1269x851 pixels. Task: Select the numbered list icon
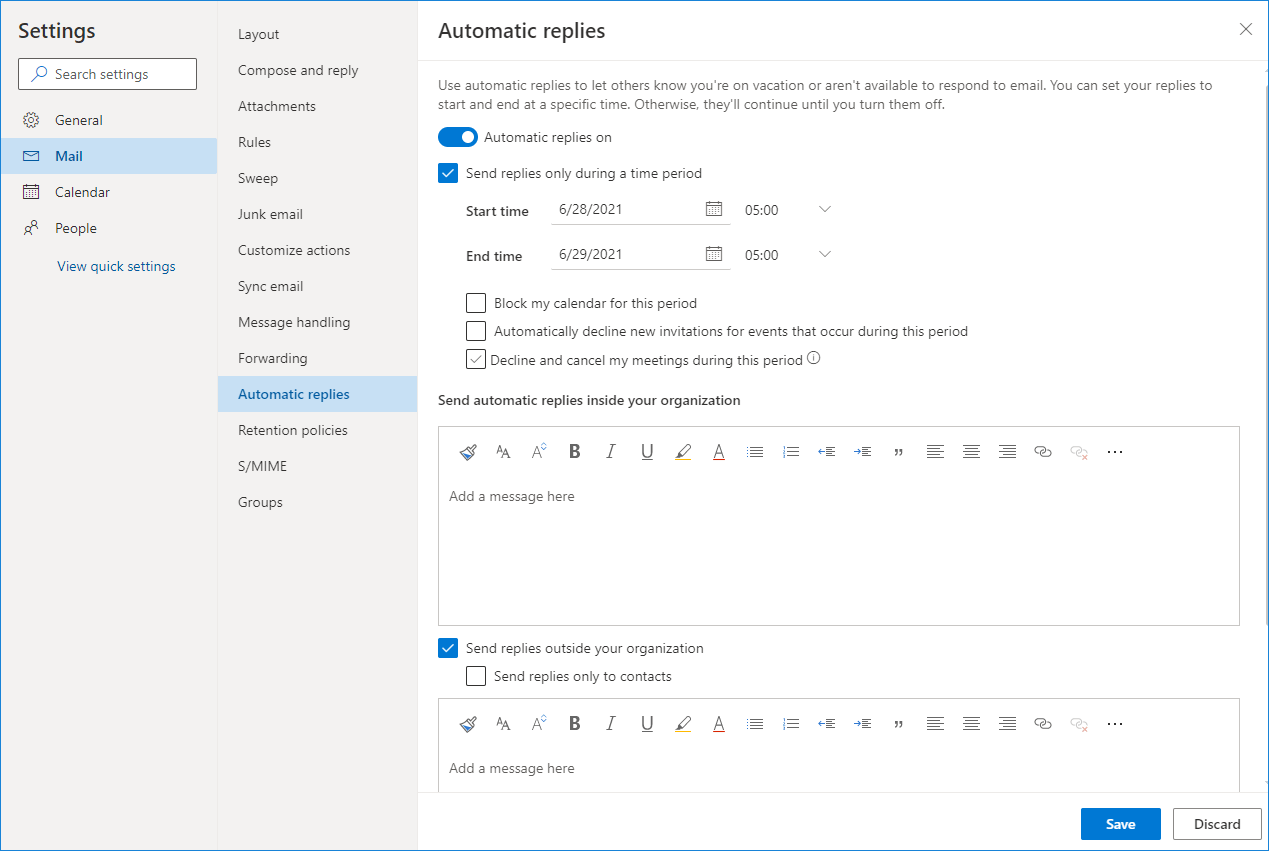click(x=791, y=451)
